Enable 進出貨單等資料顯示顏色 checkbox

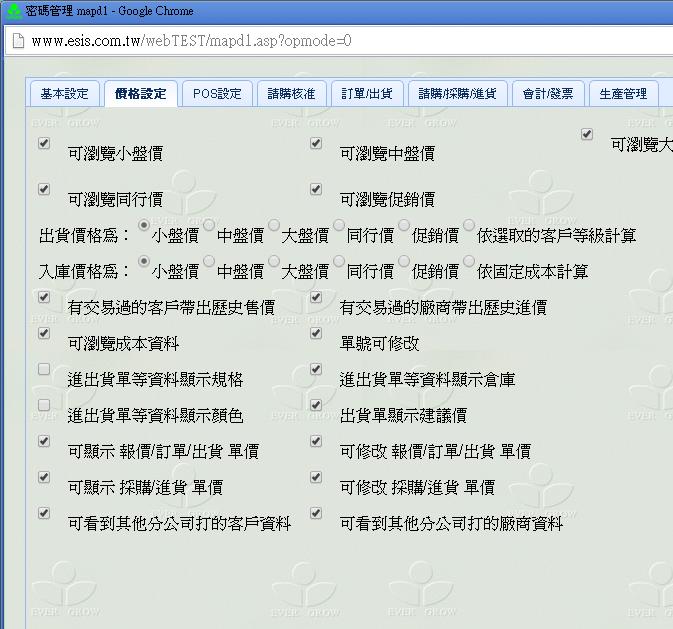(x=44, y=405)
